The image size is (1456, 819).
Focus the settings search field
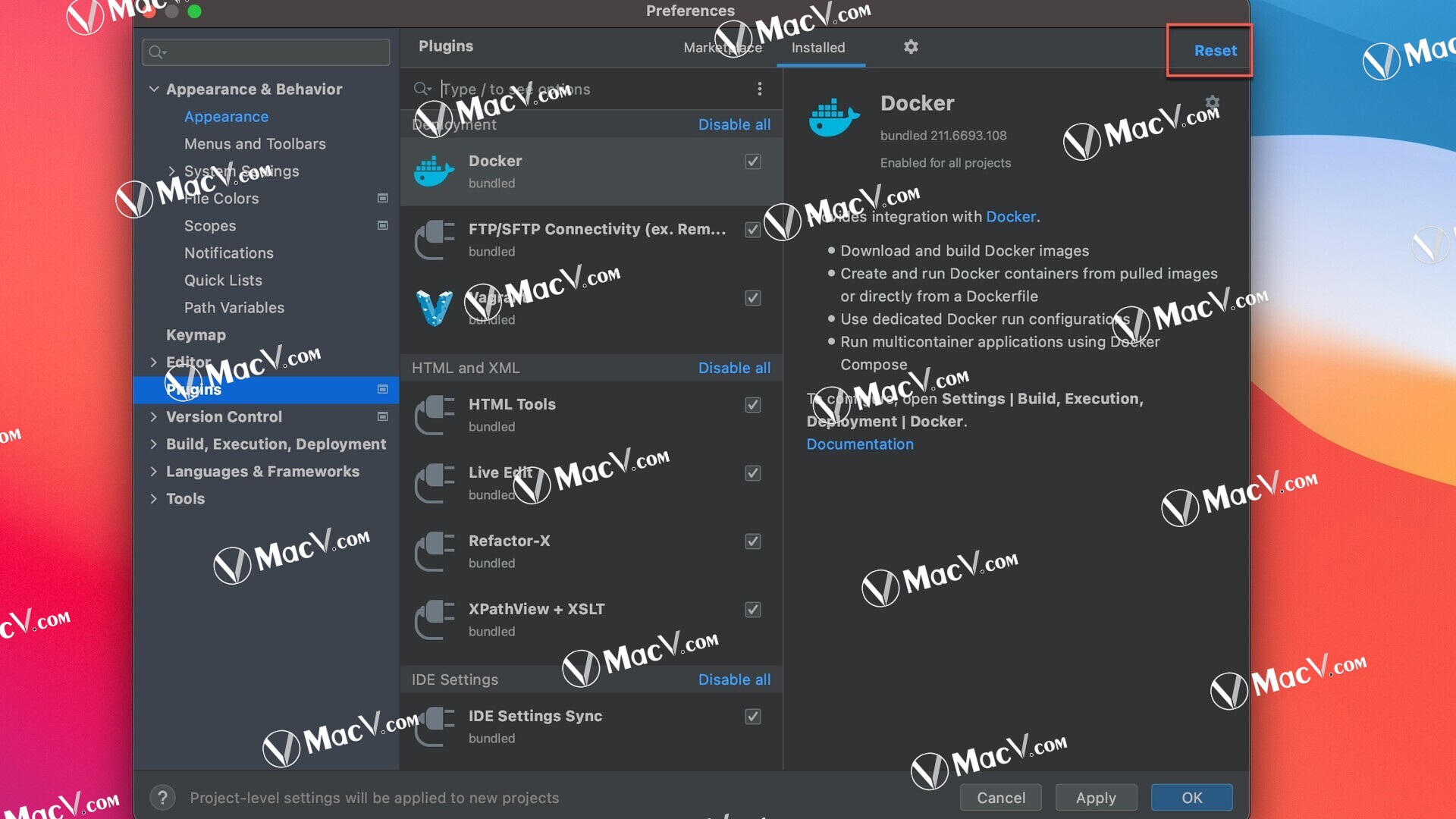266,52
